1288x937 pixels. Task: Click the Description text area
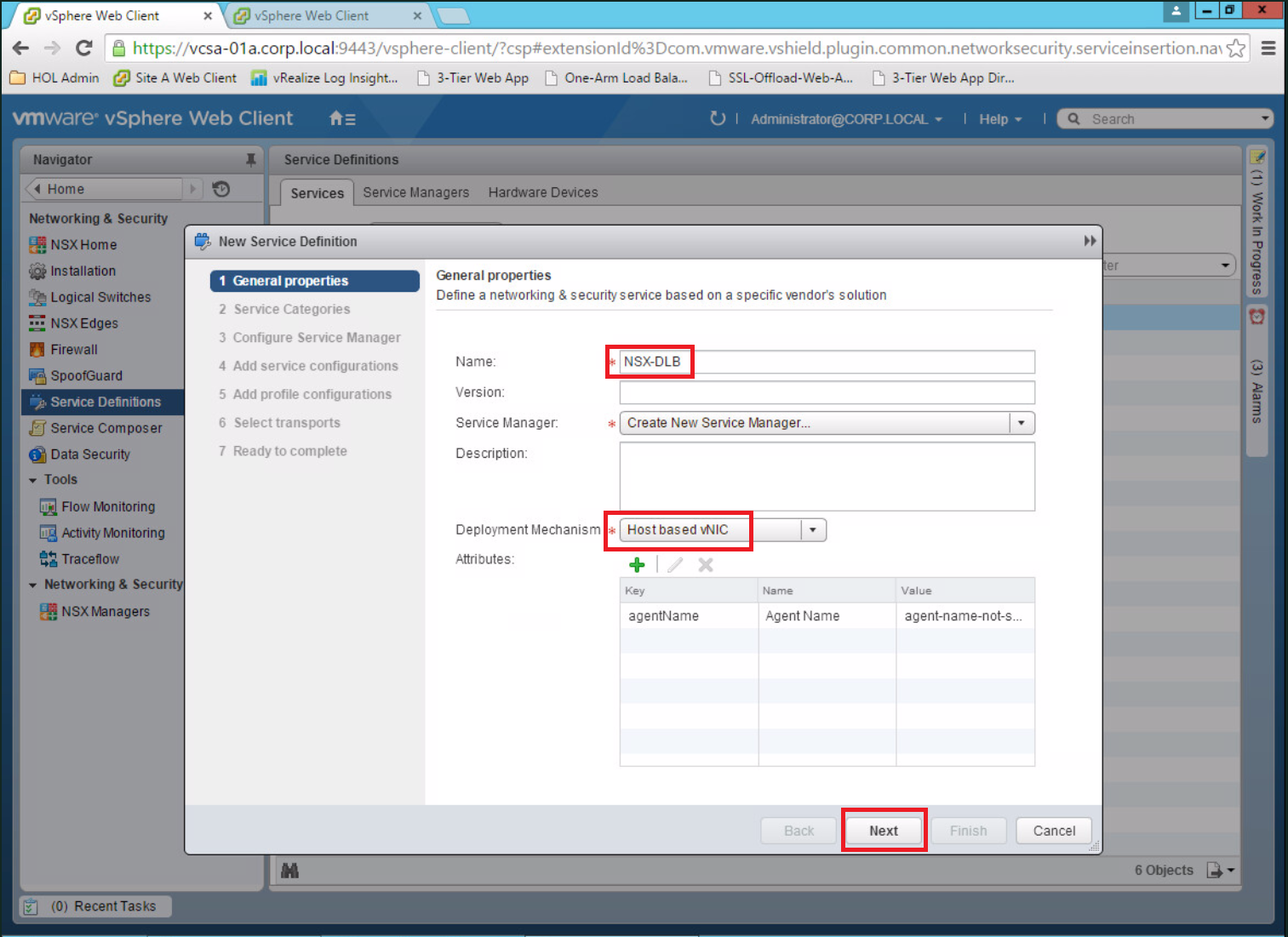tap(827, 477)
